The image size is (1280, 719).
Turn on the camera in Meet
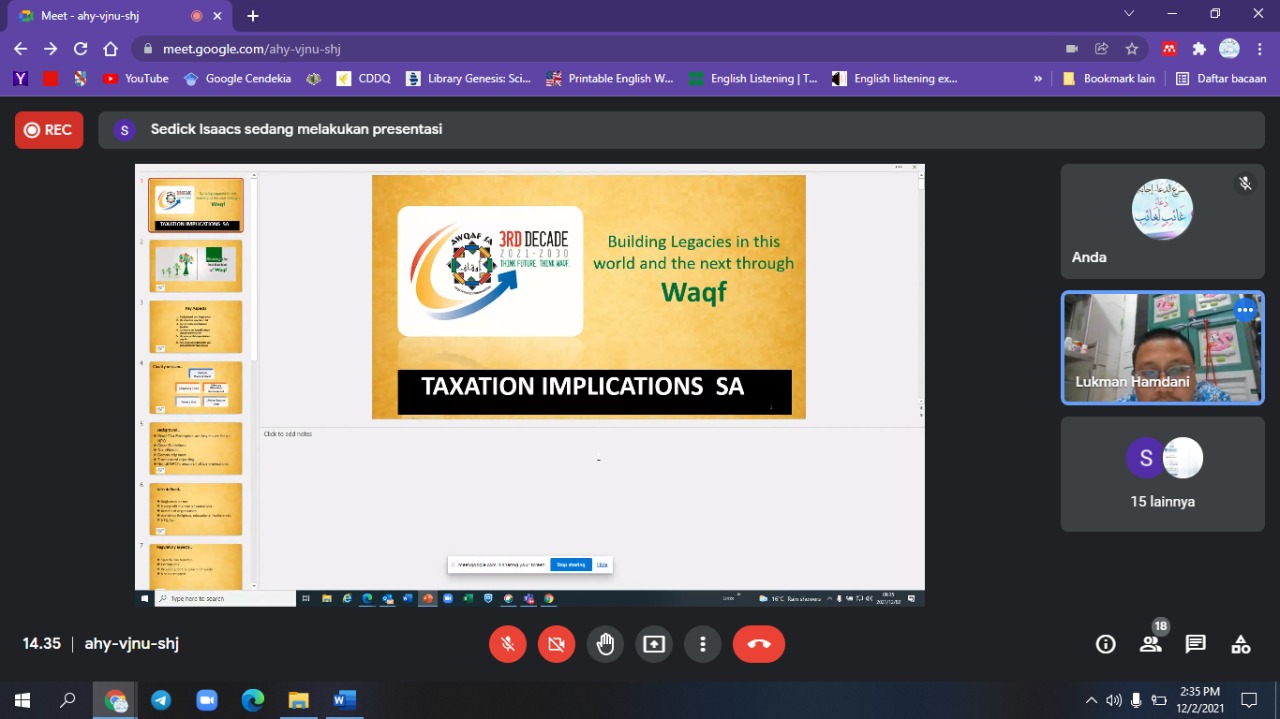(557, 644)
